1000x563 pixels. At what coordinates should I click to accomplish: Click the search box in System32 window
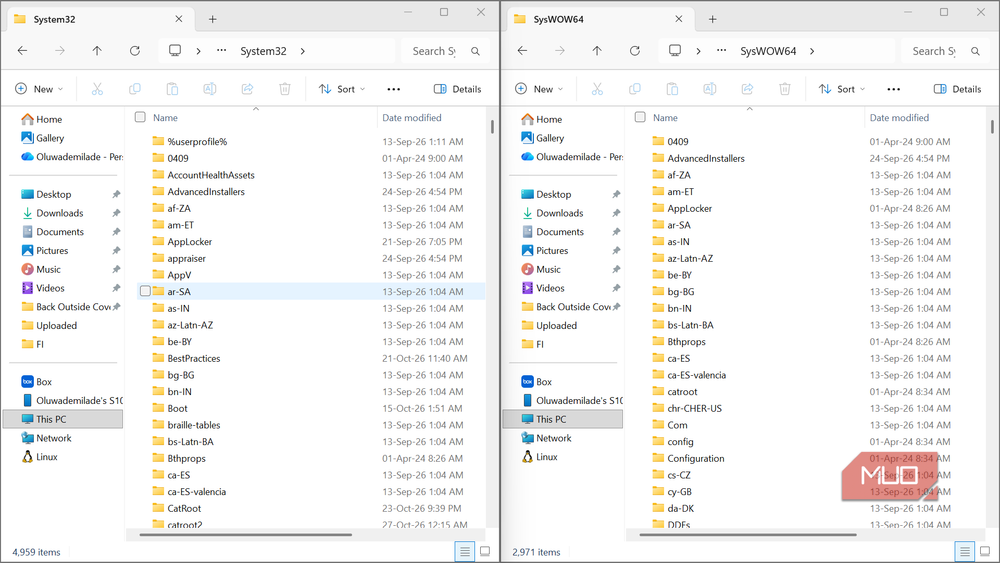[443, 51]
